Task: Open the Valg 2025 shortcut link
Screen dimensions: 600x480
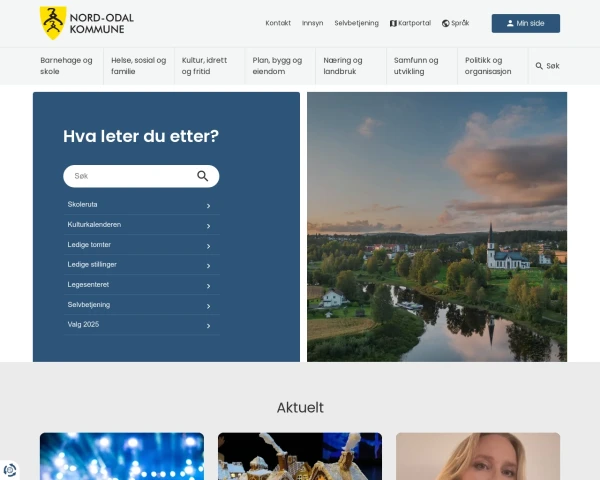Action: [x=142, y=325]
